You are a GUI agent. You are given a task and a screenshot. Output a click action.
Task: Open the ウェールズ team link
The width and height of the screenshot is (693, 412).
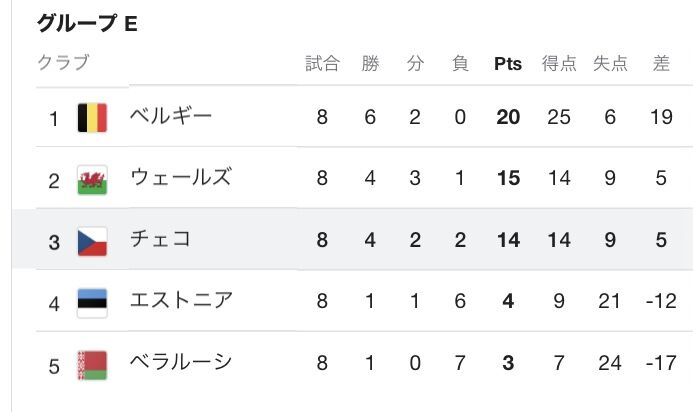click(x=181, y=178)
